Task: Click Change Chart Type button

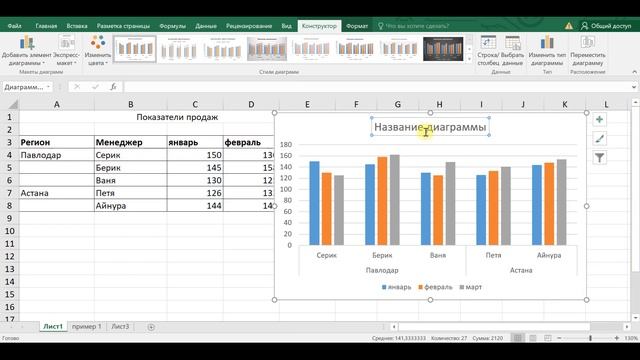Action: [x=547, y=51]
